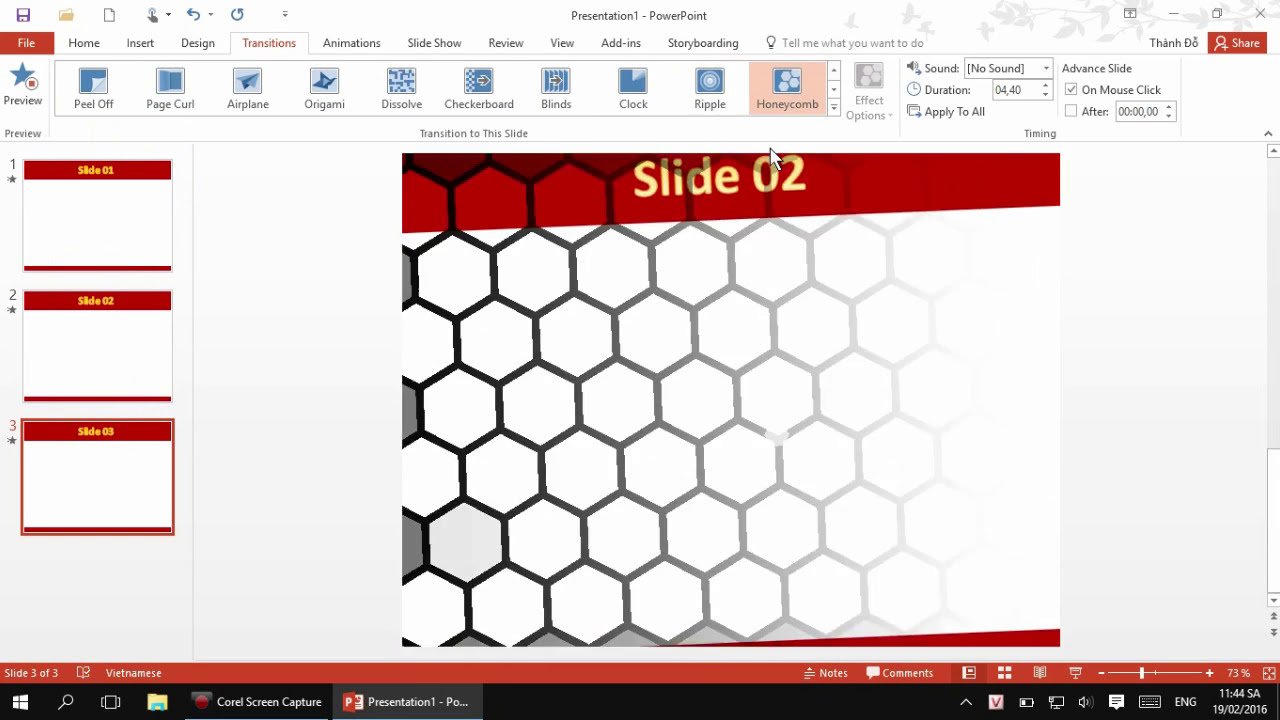Click Apply To All button
Viewport: 1280px width, 720px height.
click(x=945, y=112)
